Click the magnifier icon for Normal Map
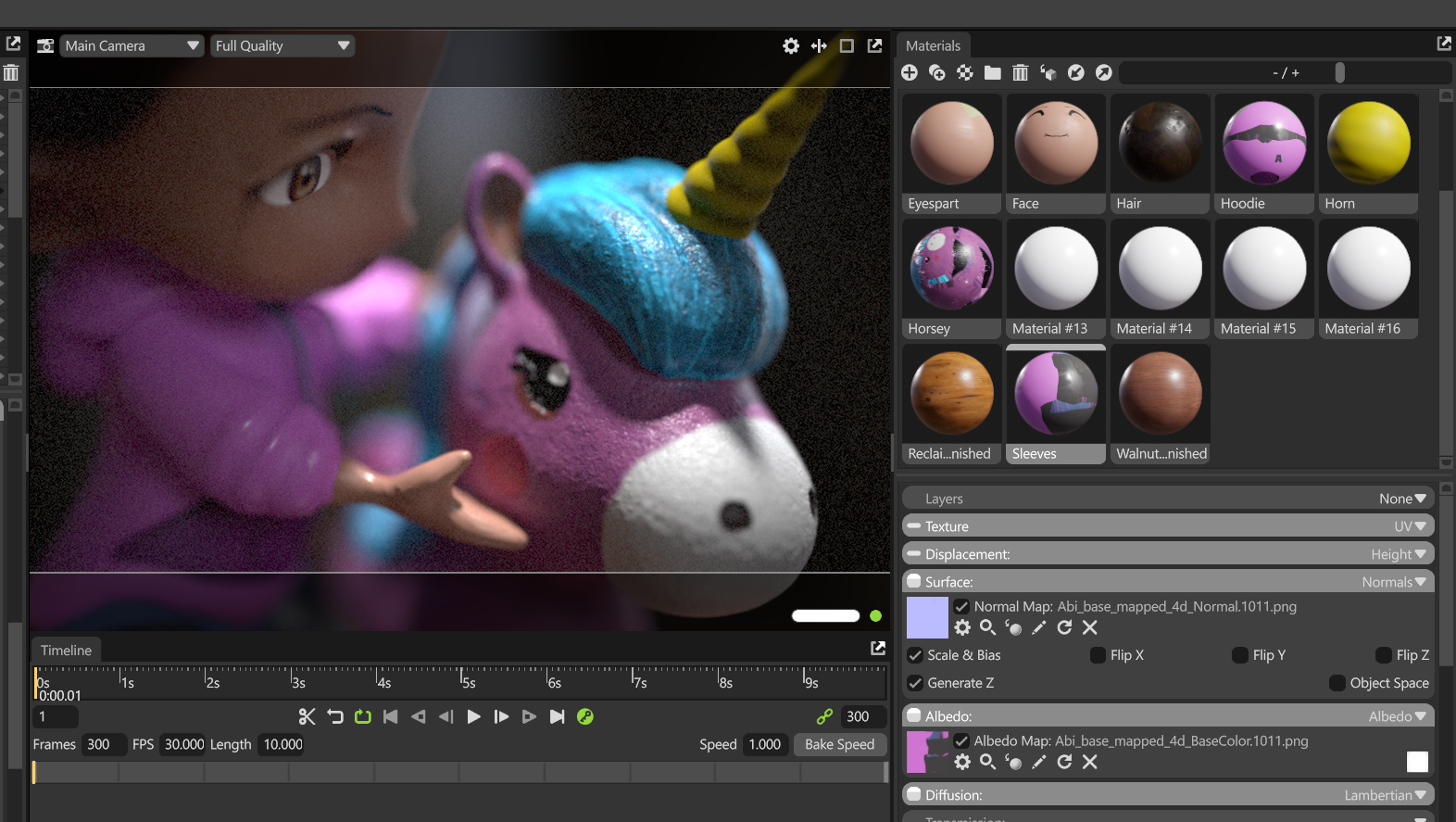Viewport: 1456px width, 822px height. [x=988, y=627]
